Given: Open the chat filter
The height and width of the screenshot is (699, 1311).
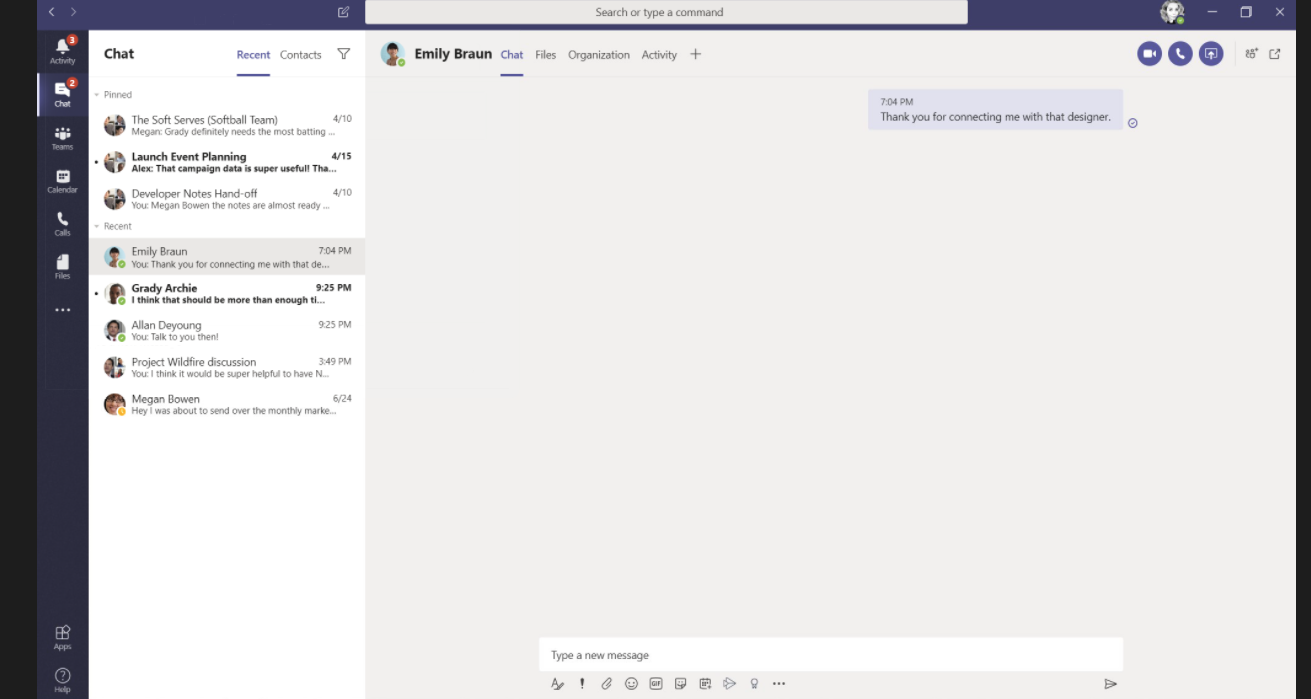Looking at the screenshot, I should pos(343,54).
